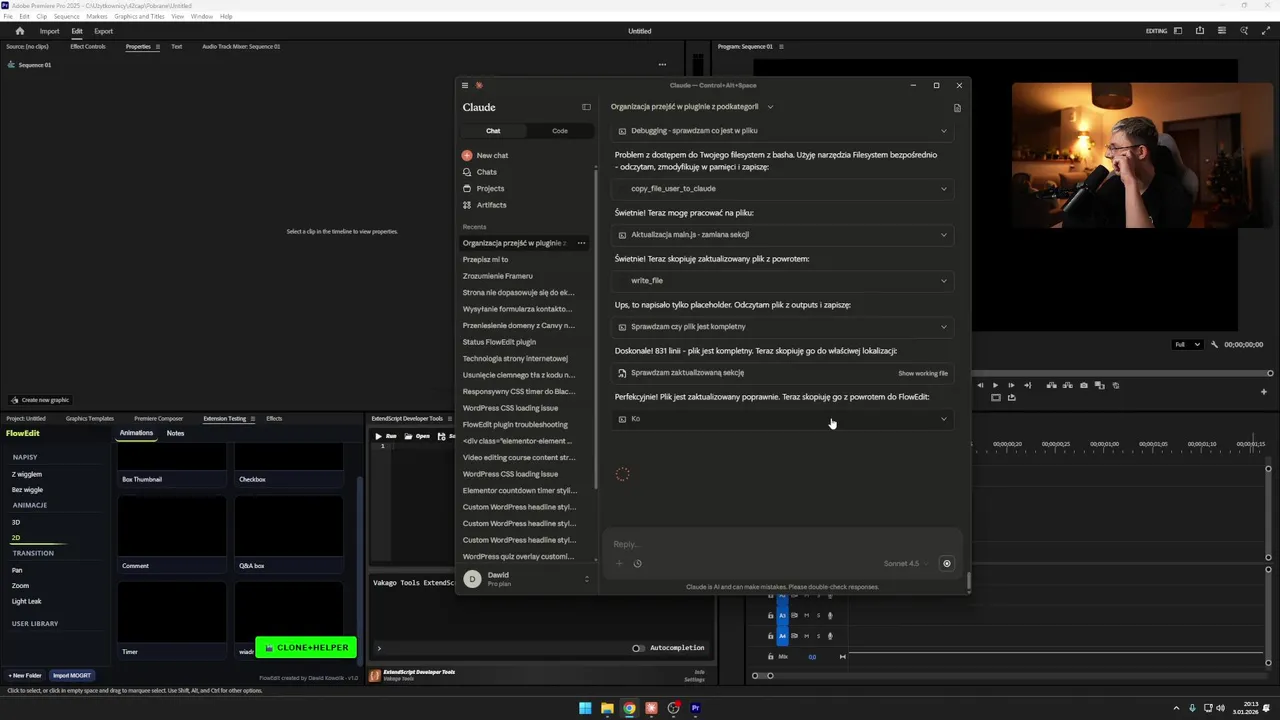Open the Claude hamburger menu
Image resolution: width=1280 pixels, height=720 pixels.
464,85
